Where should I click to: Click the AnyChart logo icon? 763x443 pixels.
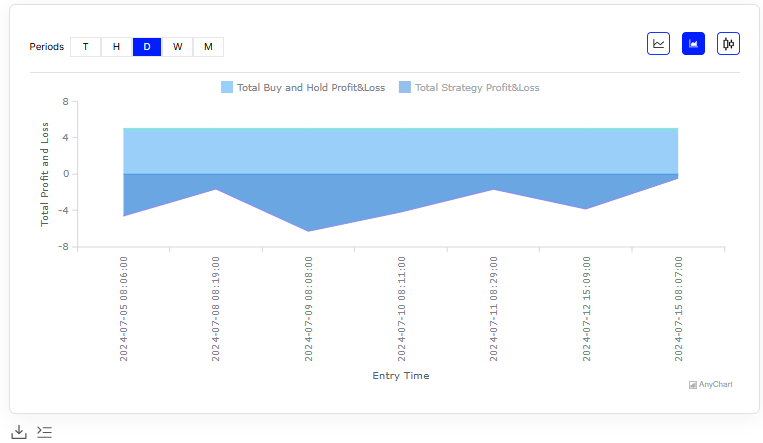(693, 384)
